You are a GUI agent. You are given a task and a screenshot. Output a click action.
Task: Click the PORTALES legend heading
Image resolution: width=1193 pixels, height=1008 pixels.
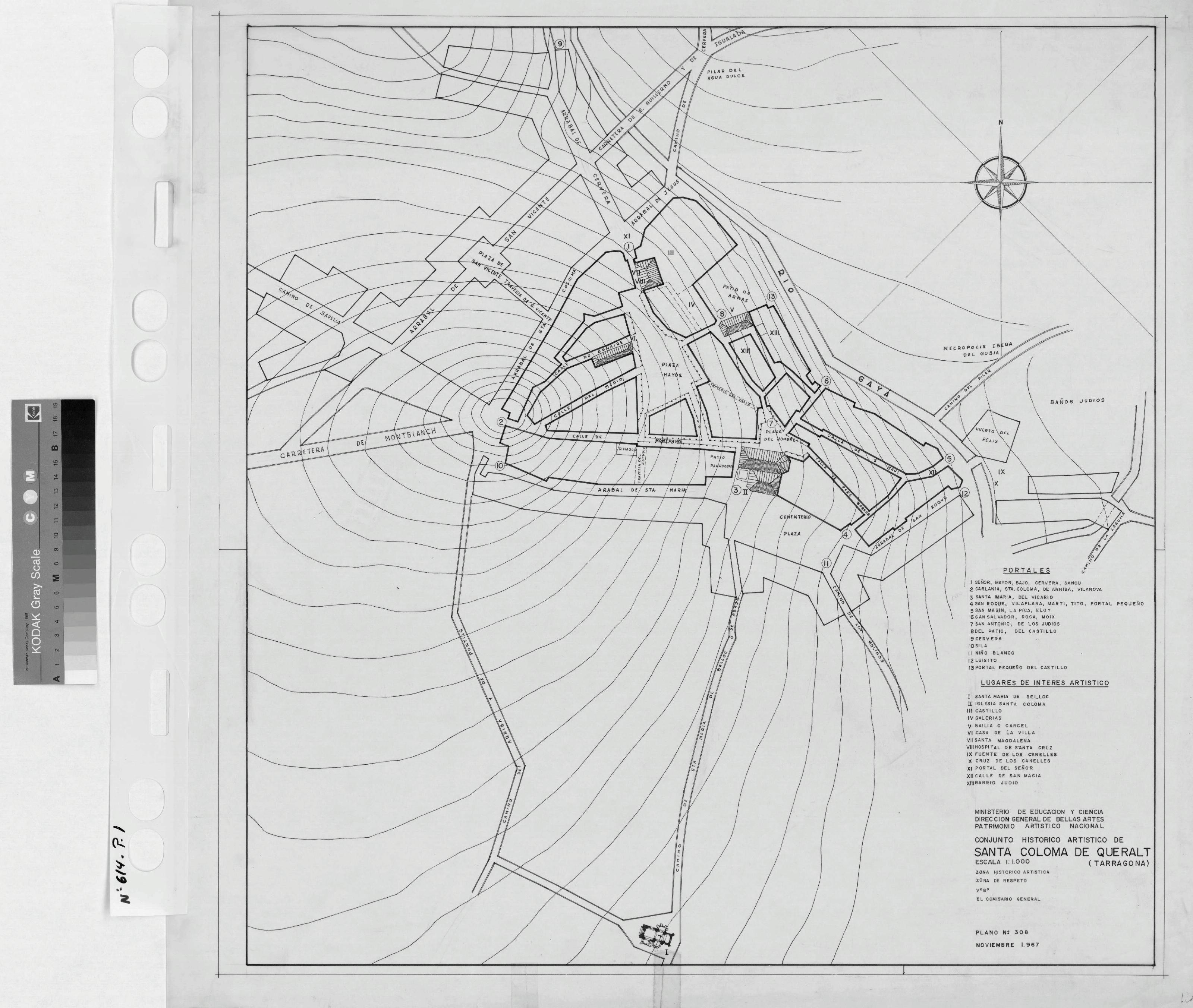pos(1026,570)
